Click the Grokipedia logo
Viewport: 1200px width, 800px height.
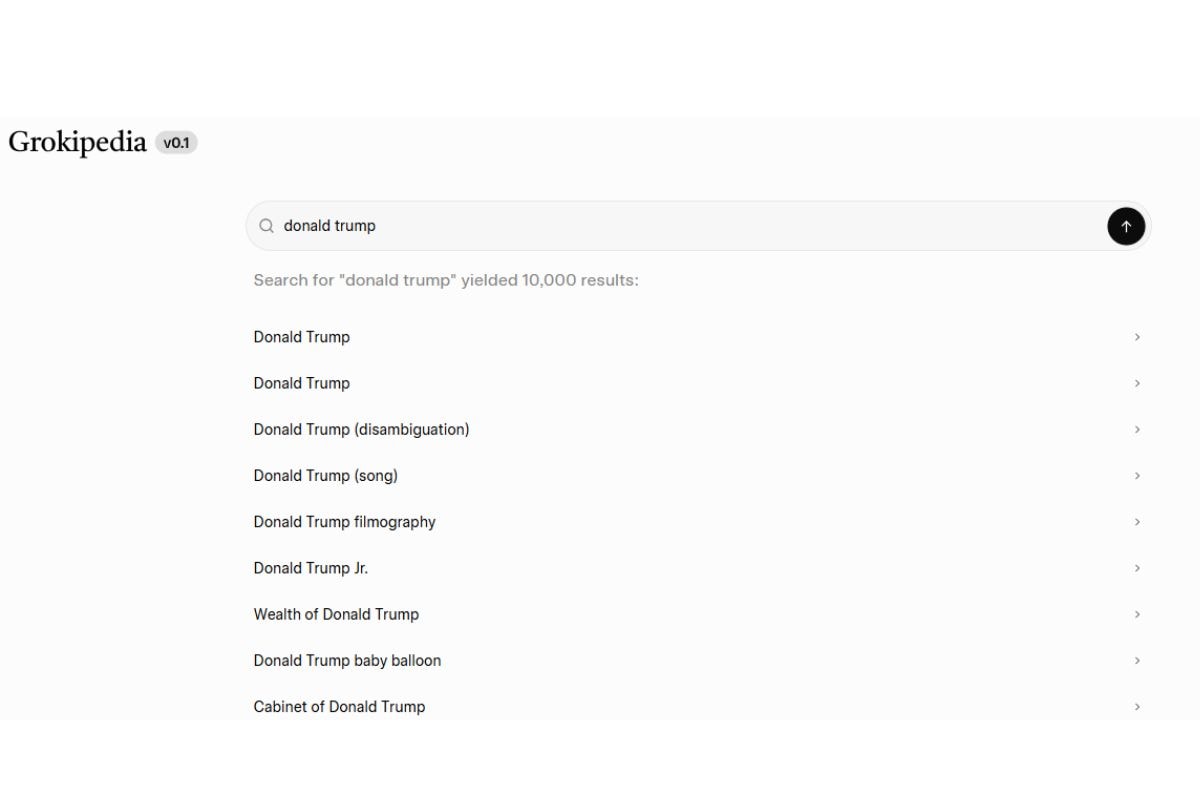click(x=78, y=142)
